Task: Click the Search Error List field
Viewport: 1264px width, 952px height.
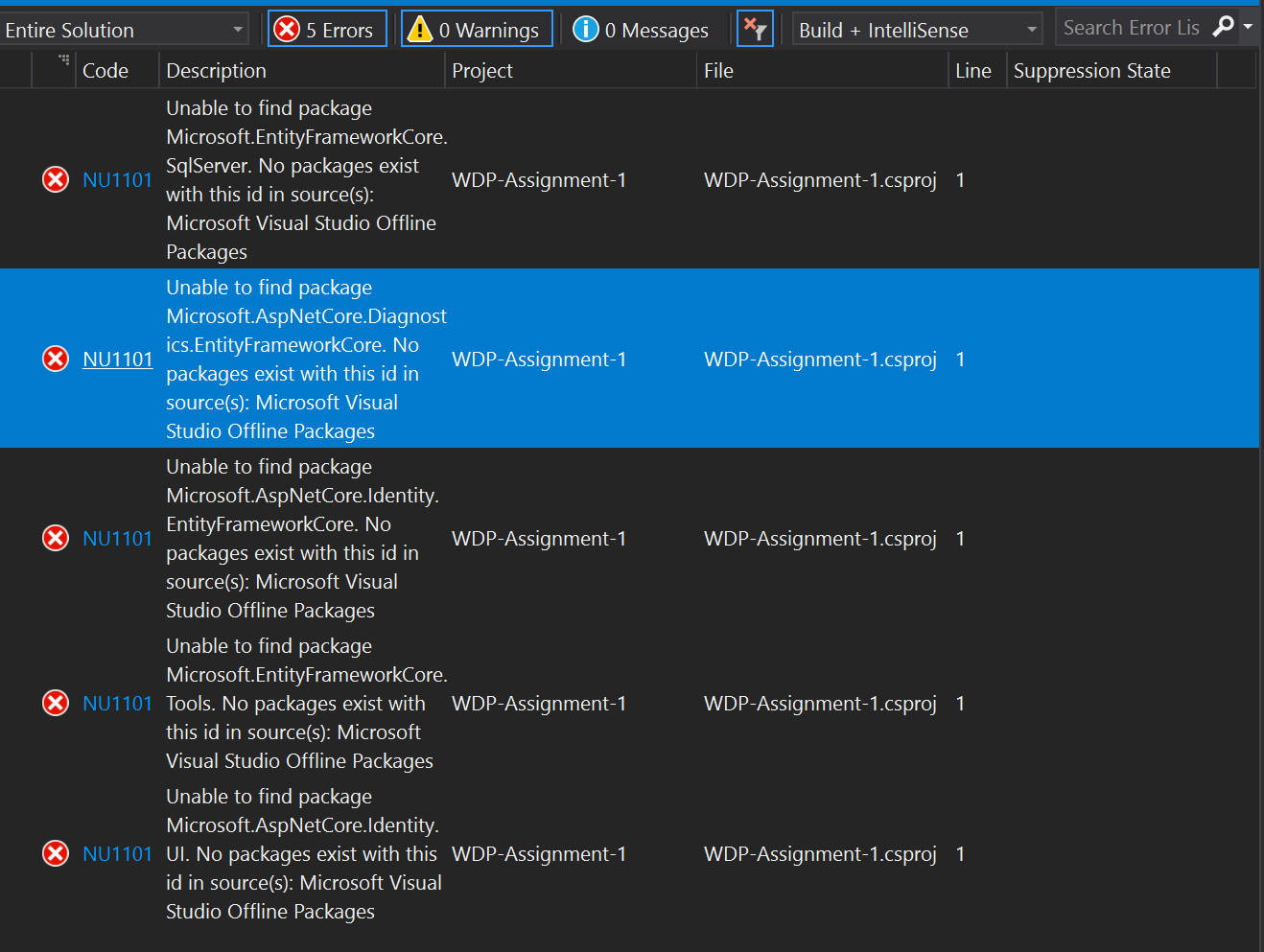Action: 1133,28
